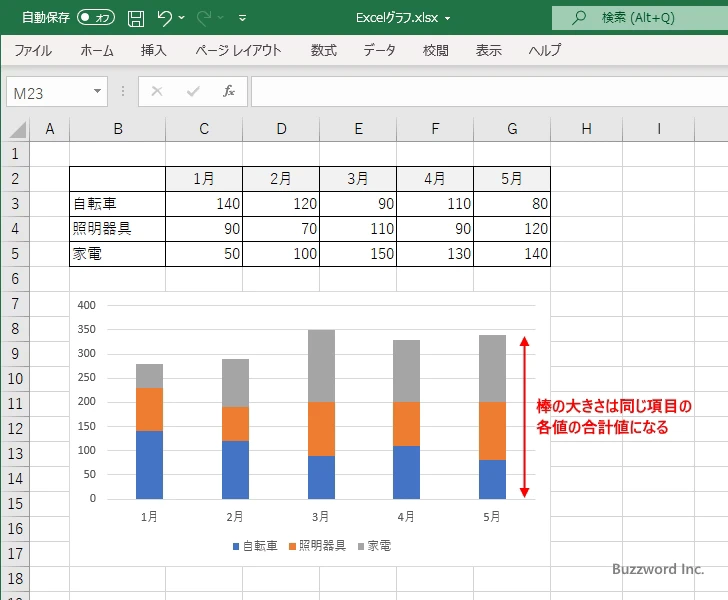The height and width of the screenshot is (600, 728).
Task: Switch to the 挿入 ribbon tab
Action: [x=154, y=50]
